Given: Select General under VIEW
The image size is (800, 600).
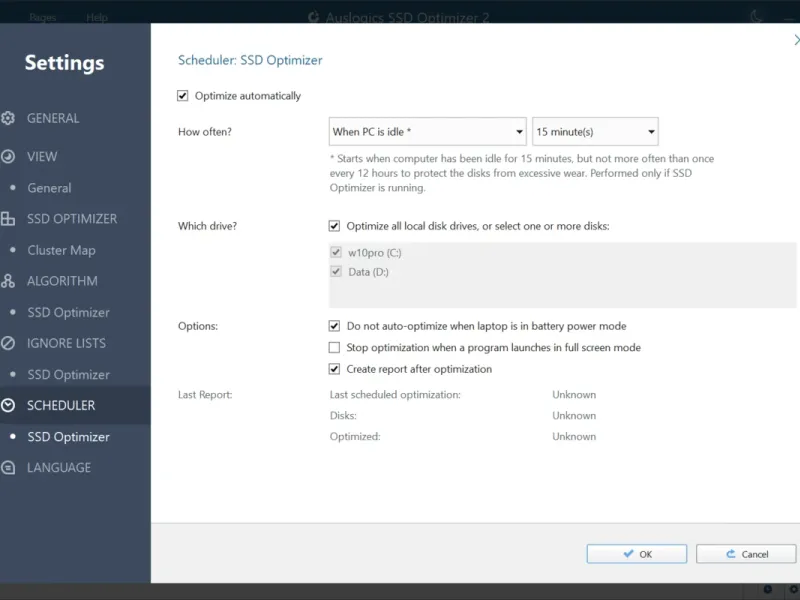Looking at the screenshot, I should tap(49, 188).
